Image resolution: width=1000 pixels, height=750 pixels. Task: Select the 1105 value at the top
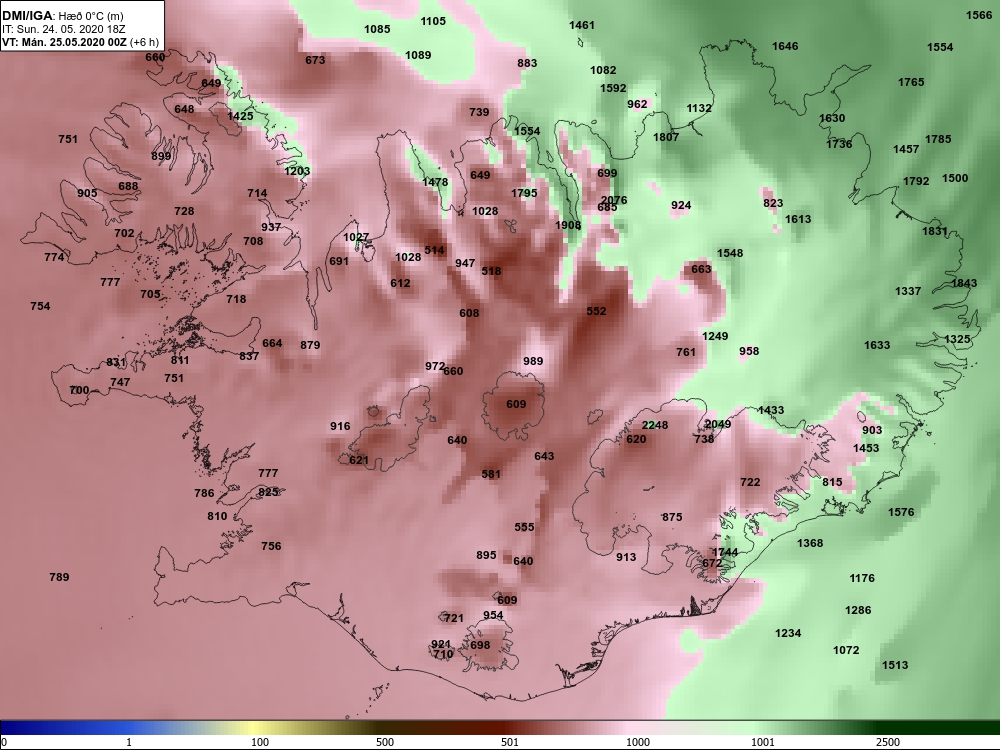(433, 21)
